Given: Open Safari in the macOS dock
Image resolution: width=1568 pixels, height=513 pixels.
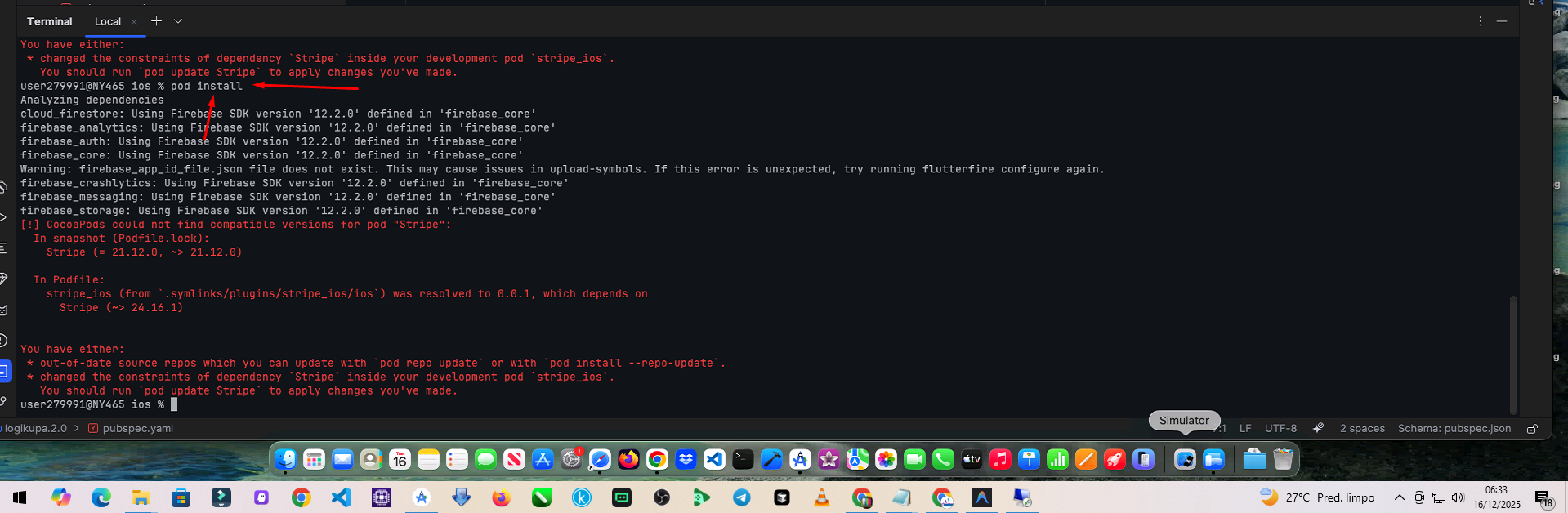Looking at the screenshot, I should pos(600,460).
